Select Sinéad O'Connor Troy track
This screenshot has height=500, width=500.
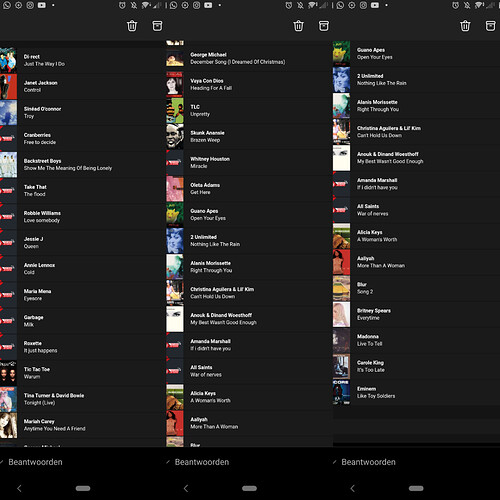[x=83, y=113]
